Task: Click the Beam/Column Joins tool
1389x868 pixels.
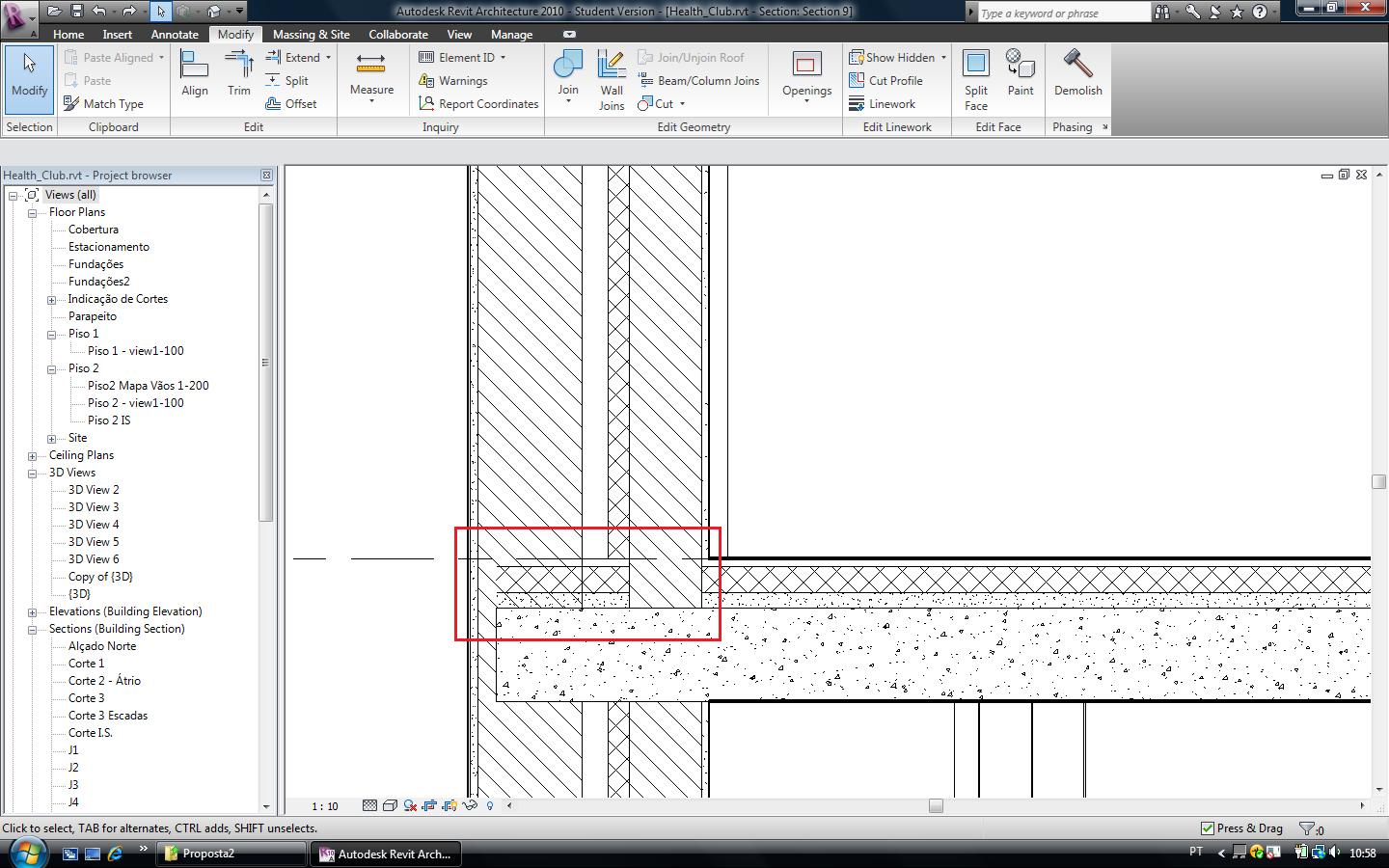Action: (x=698, y=81)
